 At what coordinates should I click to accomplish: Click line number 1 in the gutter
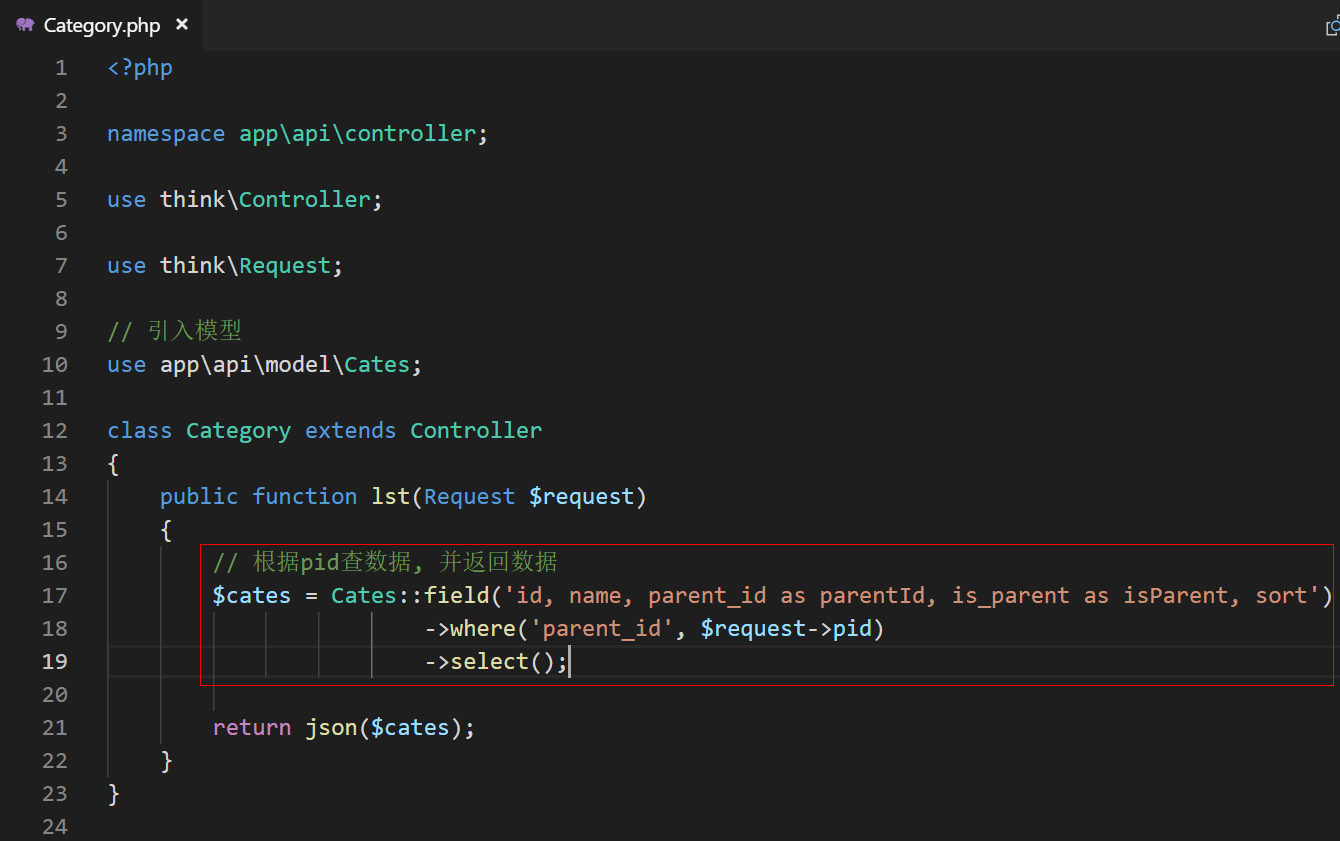pyautogui.click(x=61, y=68)
